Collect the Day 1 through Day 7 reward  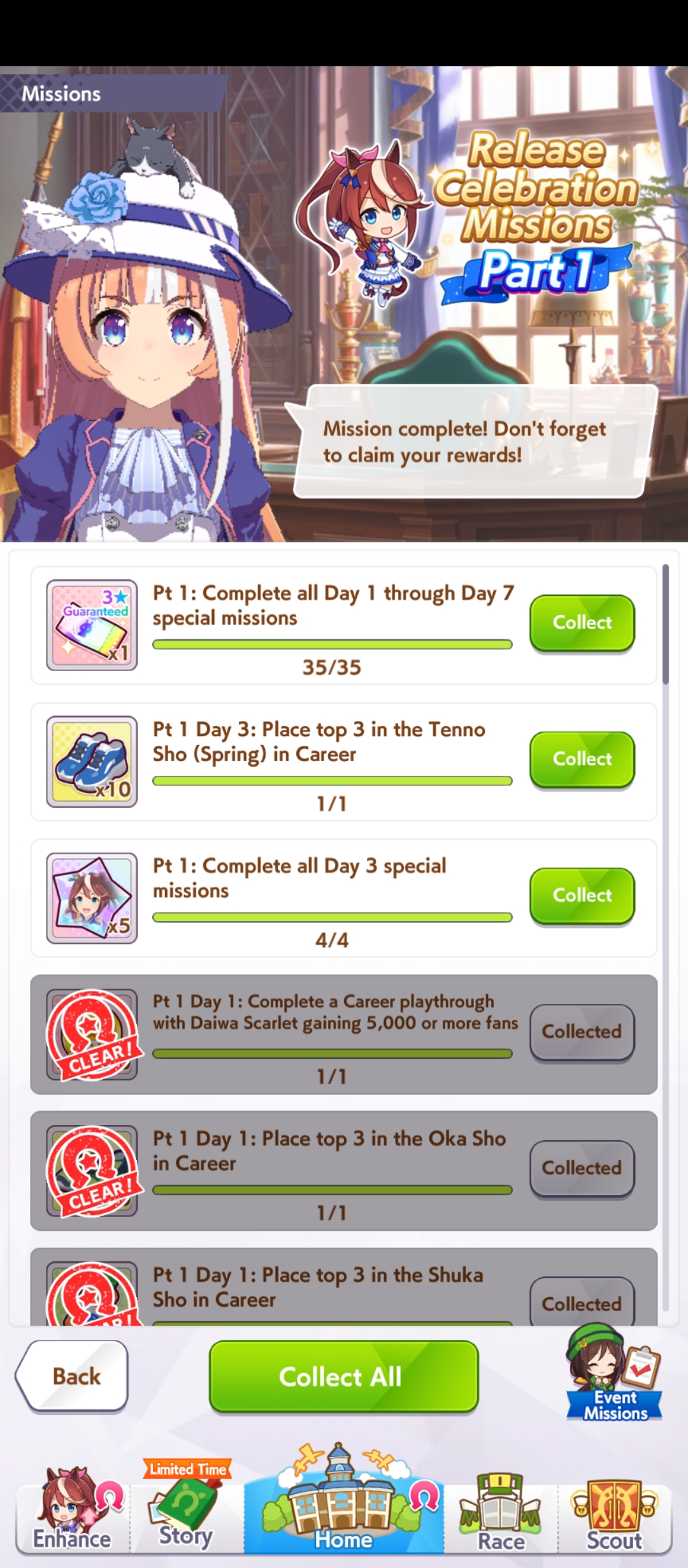582,623
